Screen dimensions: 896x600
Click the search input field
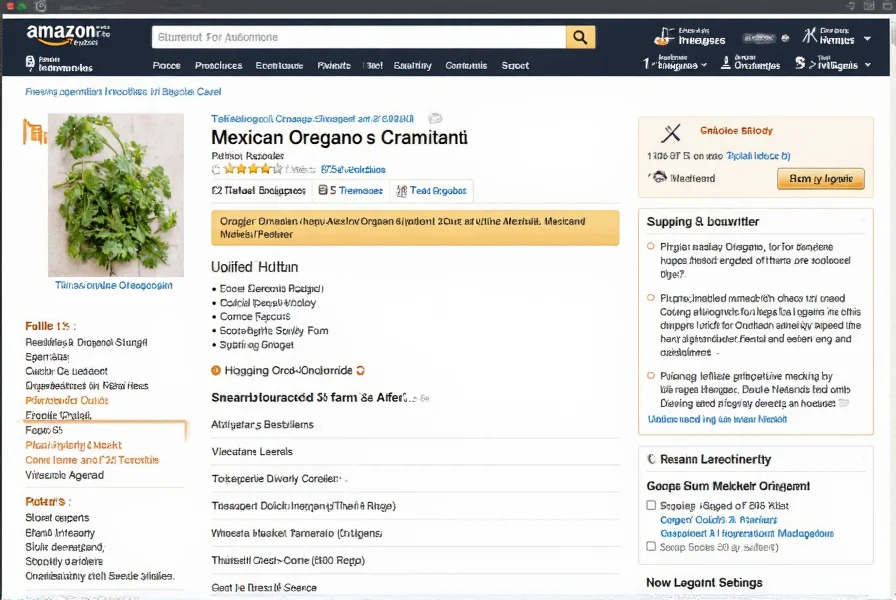(359, 37)
